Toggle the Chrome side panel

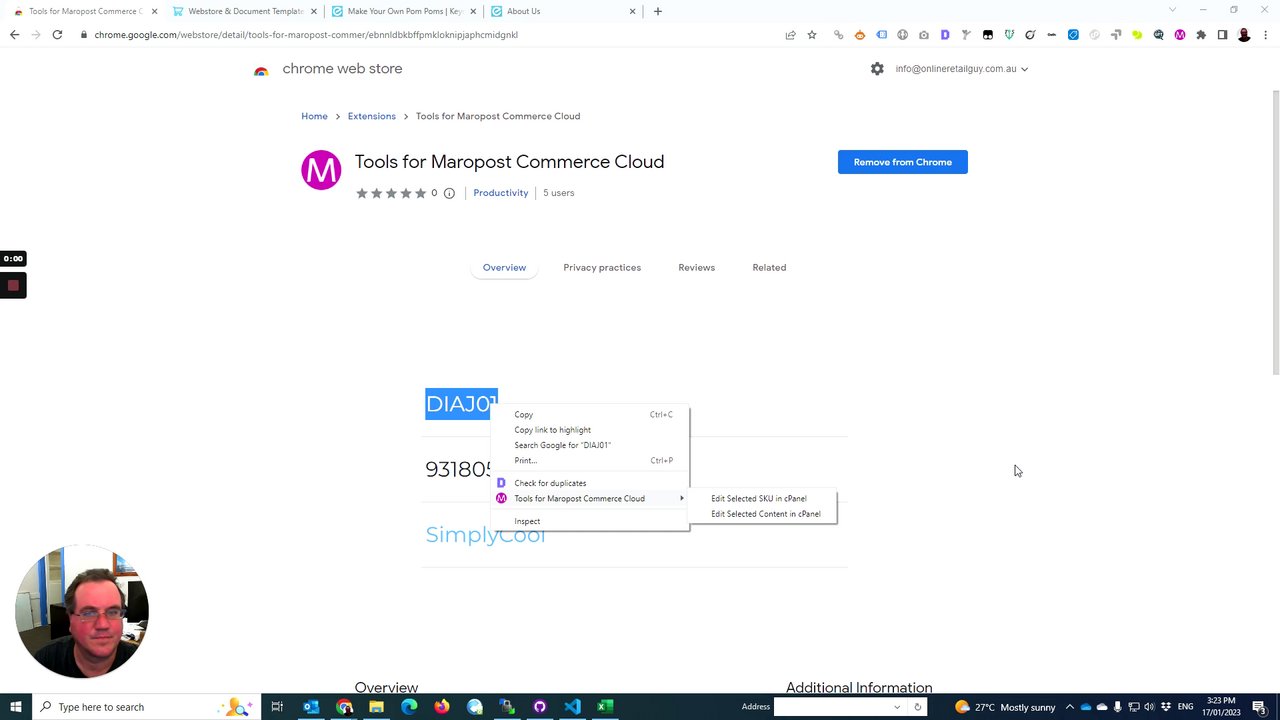pos(1222,35)
